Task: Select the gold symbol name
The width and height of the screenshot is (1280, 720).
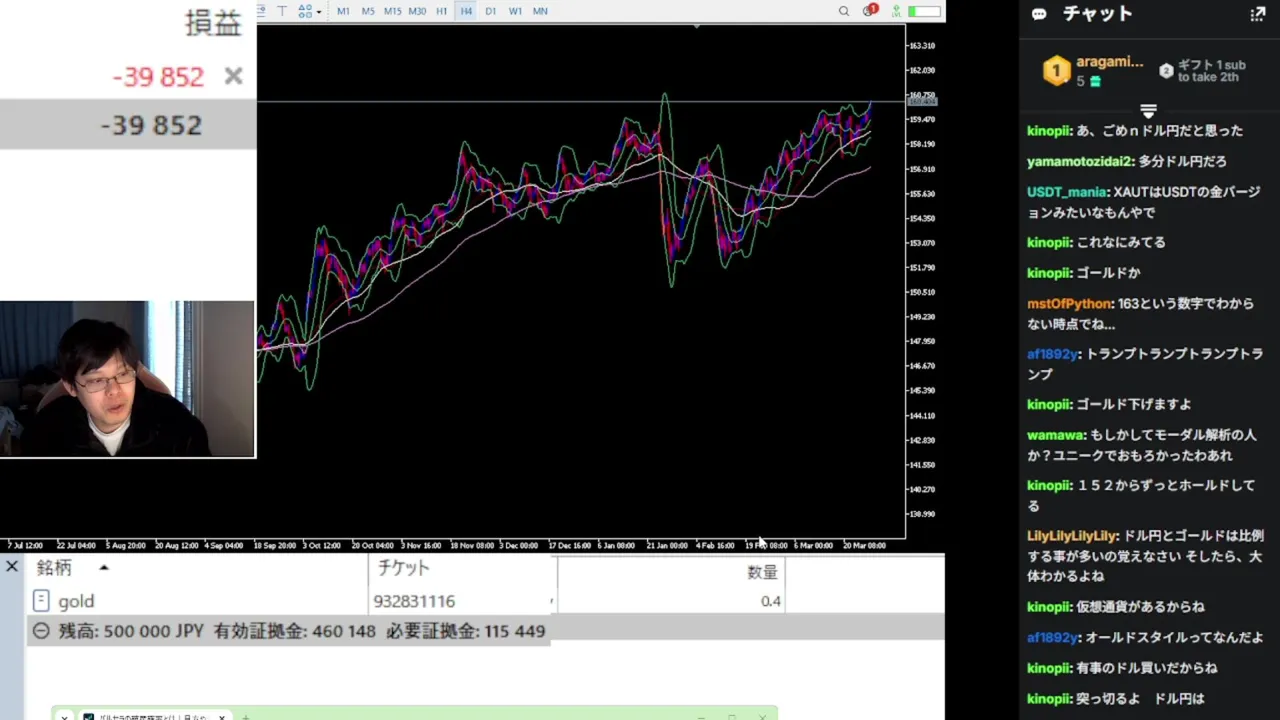Action: click(x=76, y=601)
